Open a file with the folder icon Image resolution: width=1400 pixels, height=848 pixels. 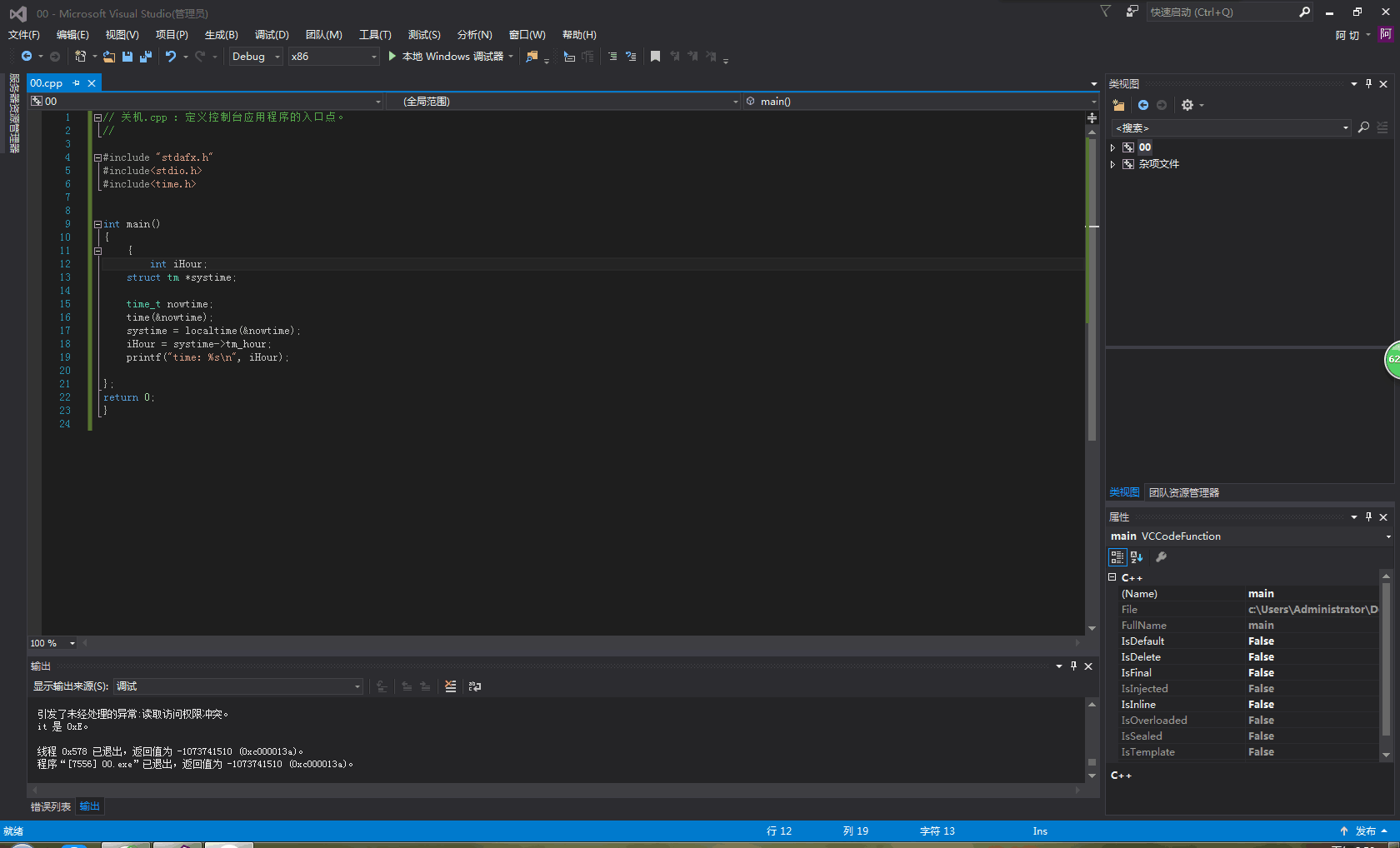coord(109,57)
